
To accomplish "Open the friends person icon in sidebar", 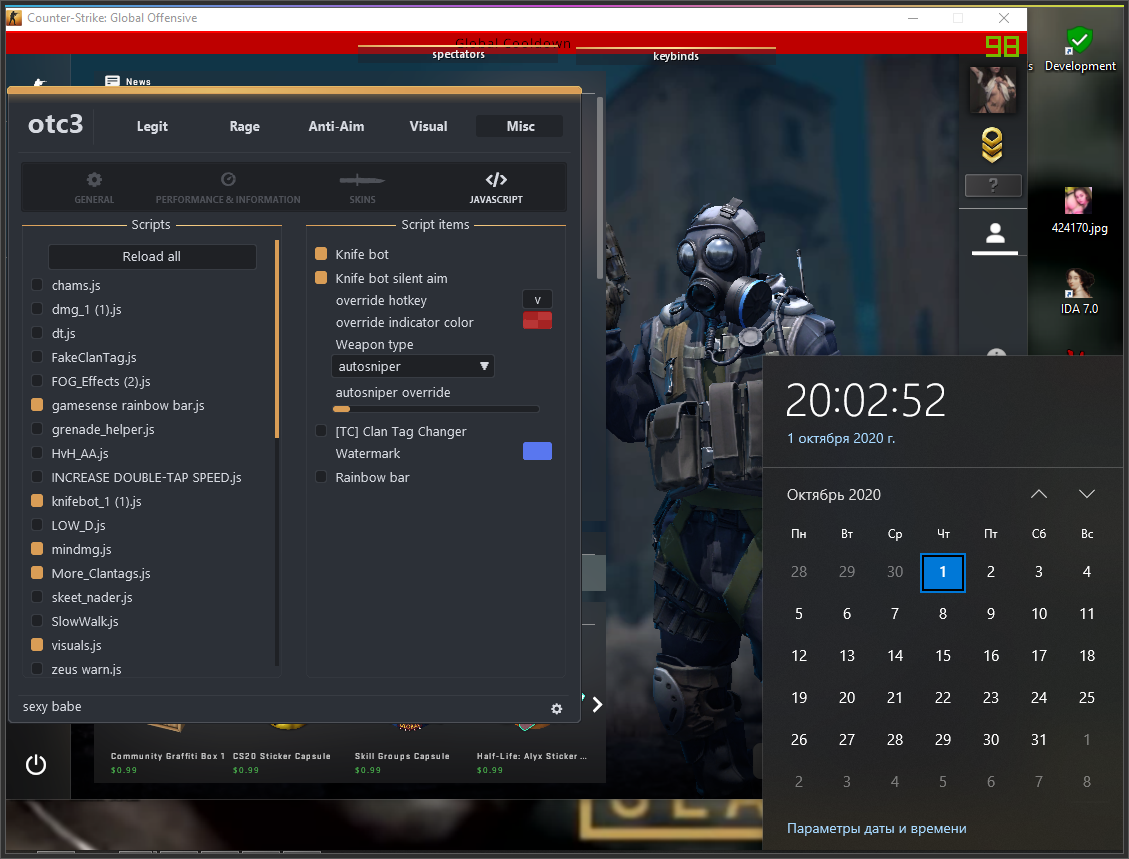I will 995,233.
